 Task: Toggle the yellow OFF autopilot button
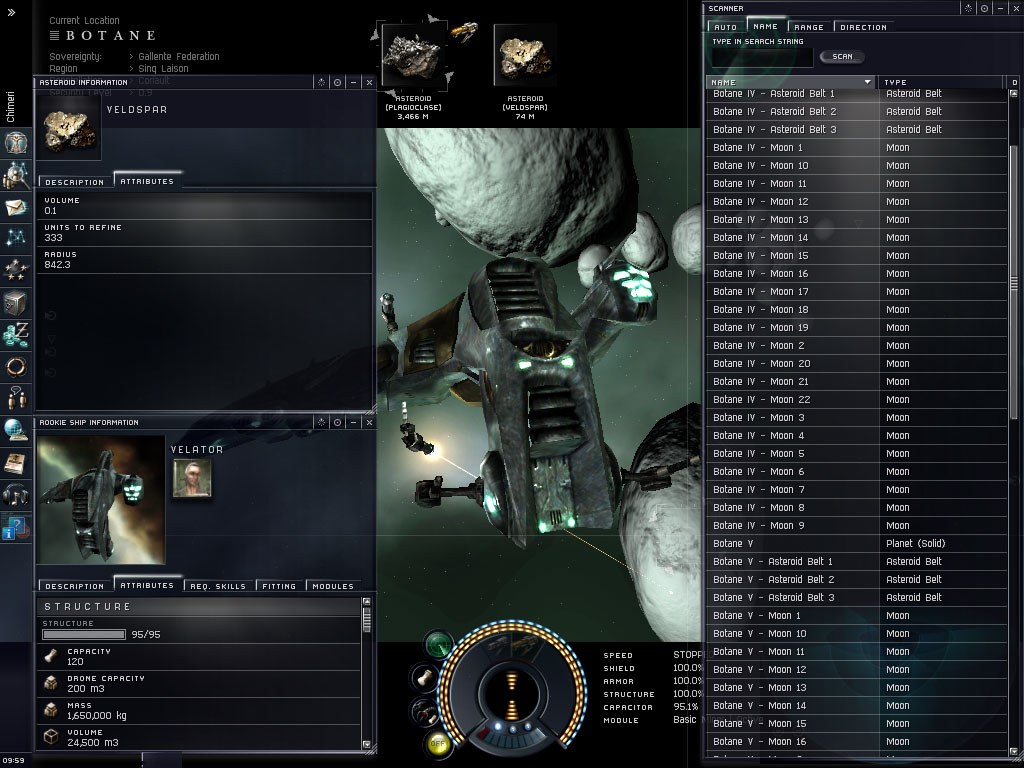point(438,743)
